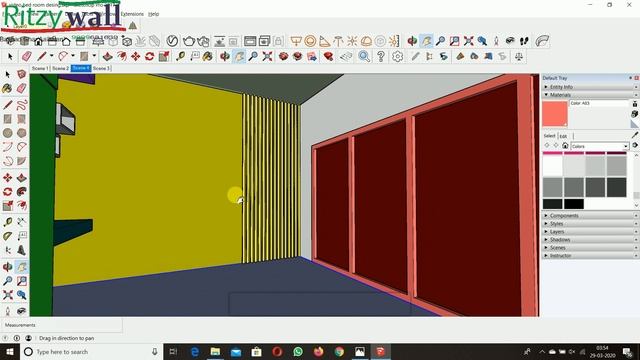Image resolution: width=640 pixels, height=360 pixels.
Task: Click the Push/Pull tool in top toolbar
Action: click(x=108, y=56)
